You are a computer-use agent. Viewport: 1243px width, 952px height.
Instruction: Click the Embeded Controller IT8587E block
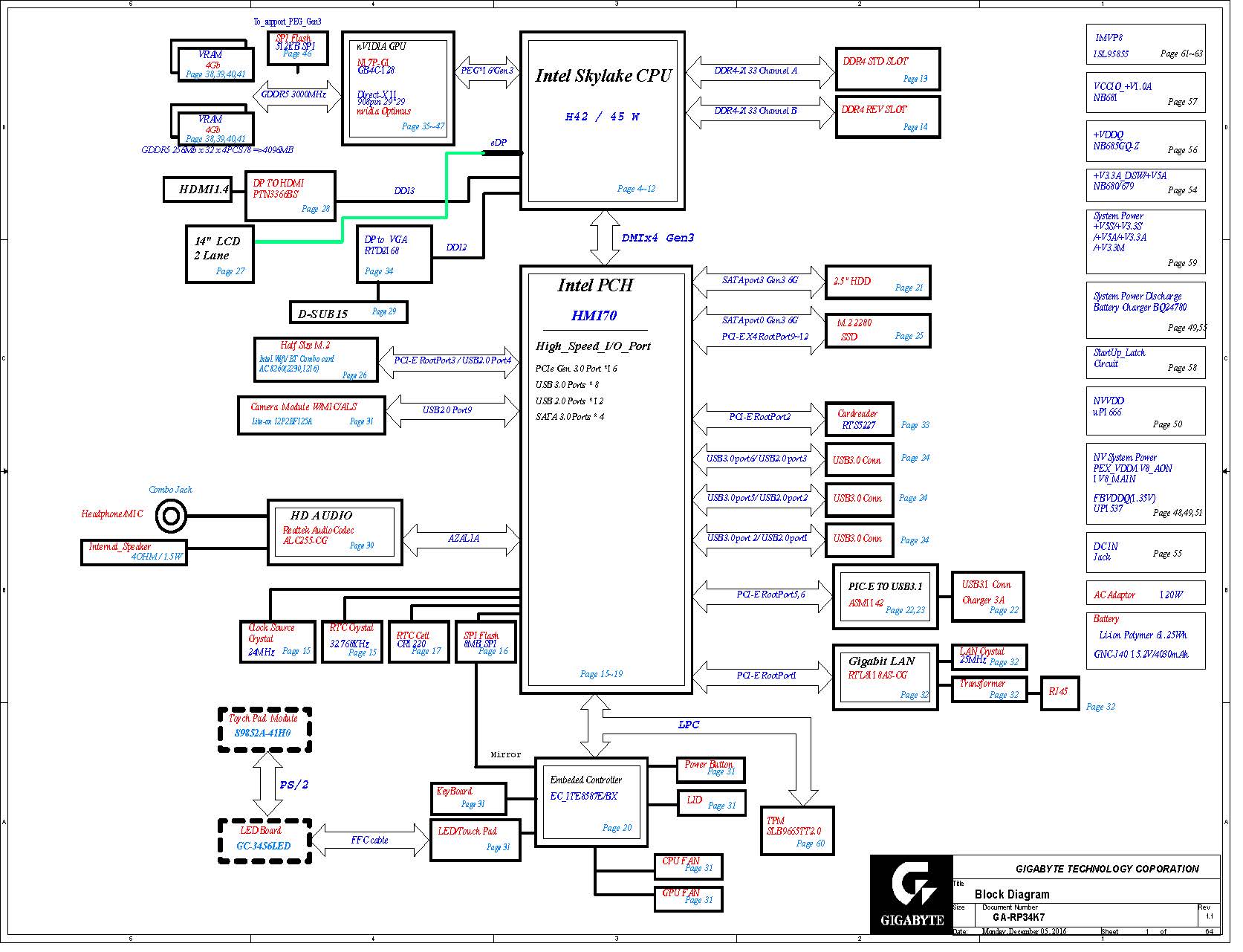591,802
